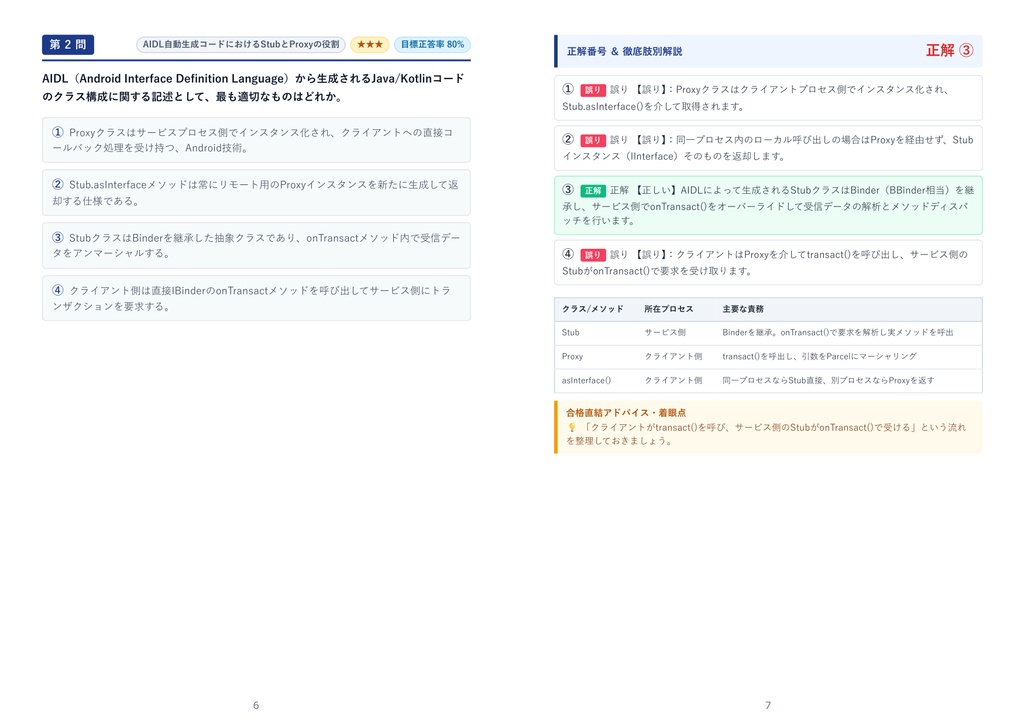The image size is (1024, 727).
Task: Select answer option ① about the Proxy class
Action: pyautogui.click(x=256, y=140)
